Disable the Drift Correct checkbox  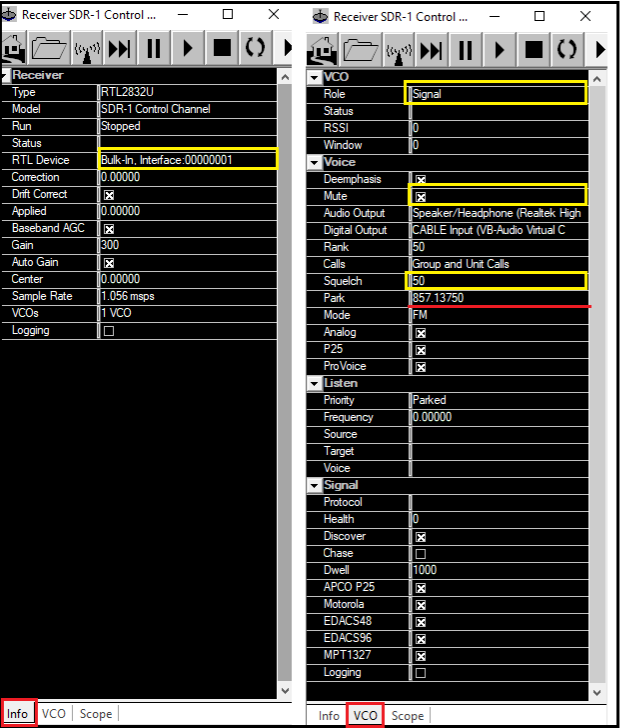coord(108,195)
